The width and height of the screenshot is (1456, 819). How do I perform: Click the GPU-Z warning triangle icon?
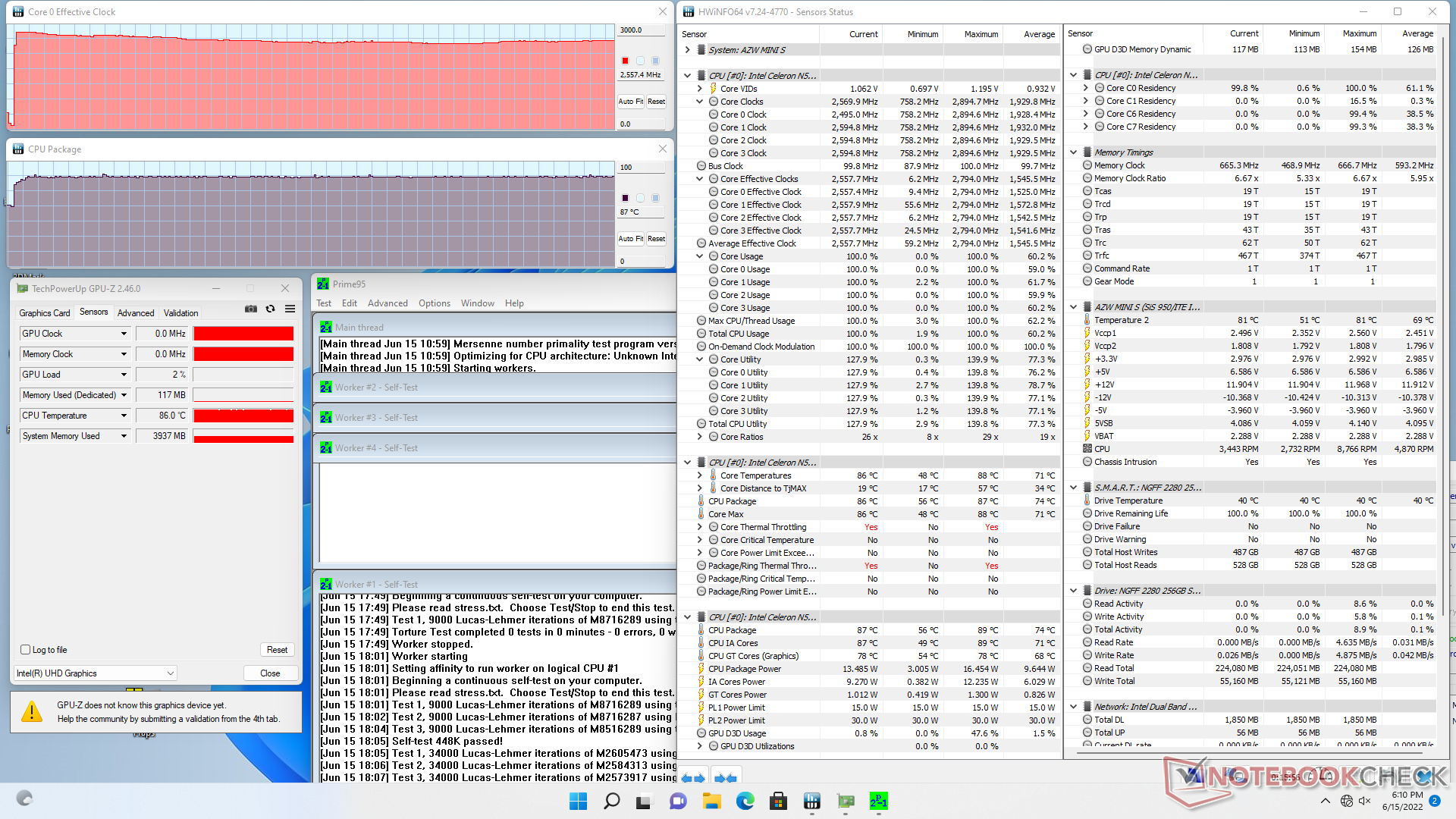tap(32, 711)
